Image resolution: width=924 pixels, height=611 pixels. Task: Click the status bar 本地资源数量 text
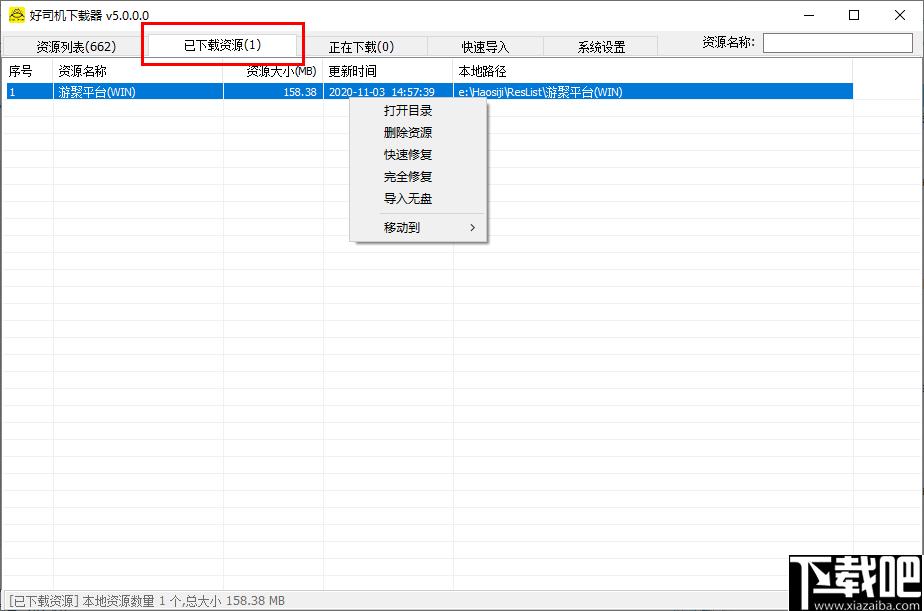pyautogui.click(x=147, y=600)
